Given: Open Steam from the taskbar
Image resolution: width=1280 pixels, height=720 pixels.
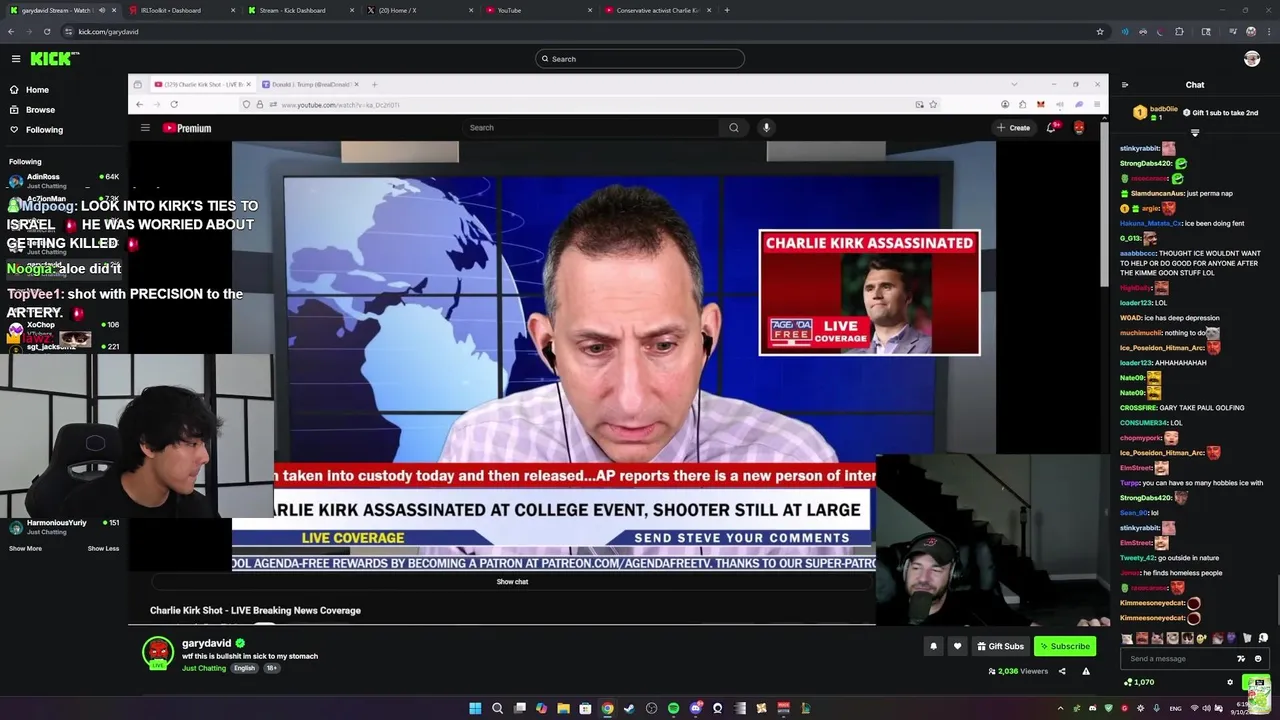Looking at the screenshot, I should (x=629, y=708).
